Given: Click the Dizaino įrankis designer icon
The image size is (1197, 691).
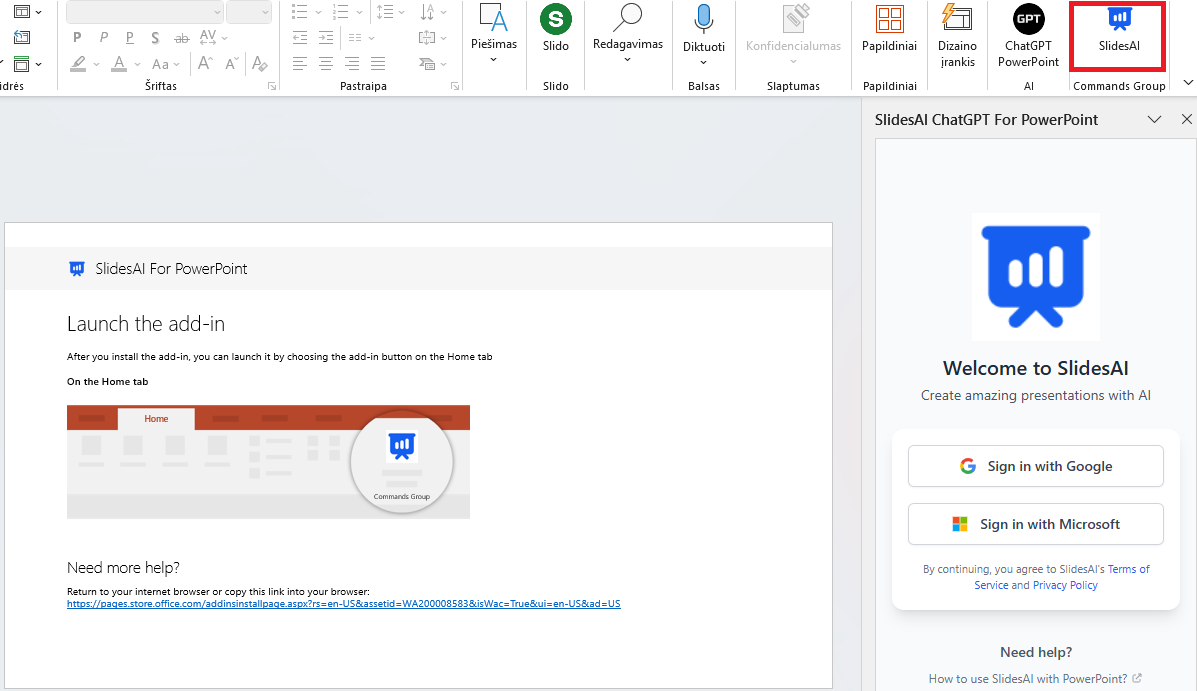Looking at the screenshot, I should point(957,36).
